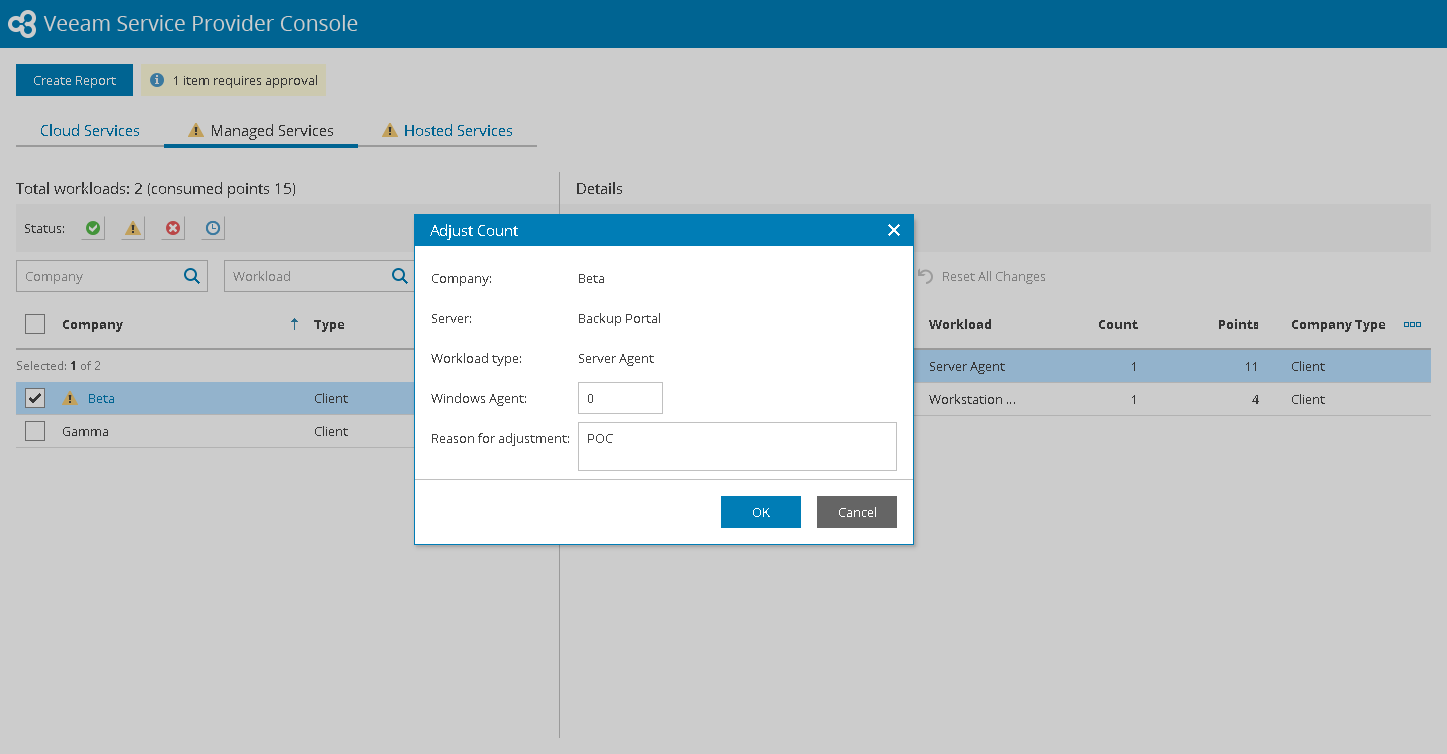The height and width of the screenshot is (754, 1447).
Task: Sort by the Company Type column header
Action: 1338,324
